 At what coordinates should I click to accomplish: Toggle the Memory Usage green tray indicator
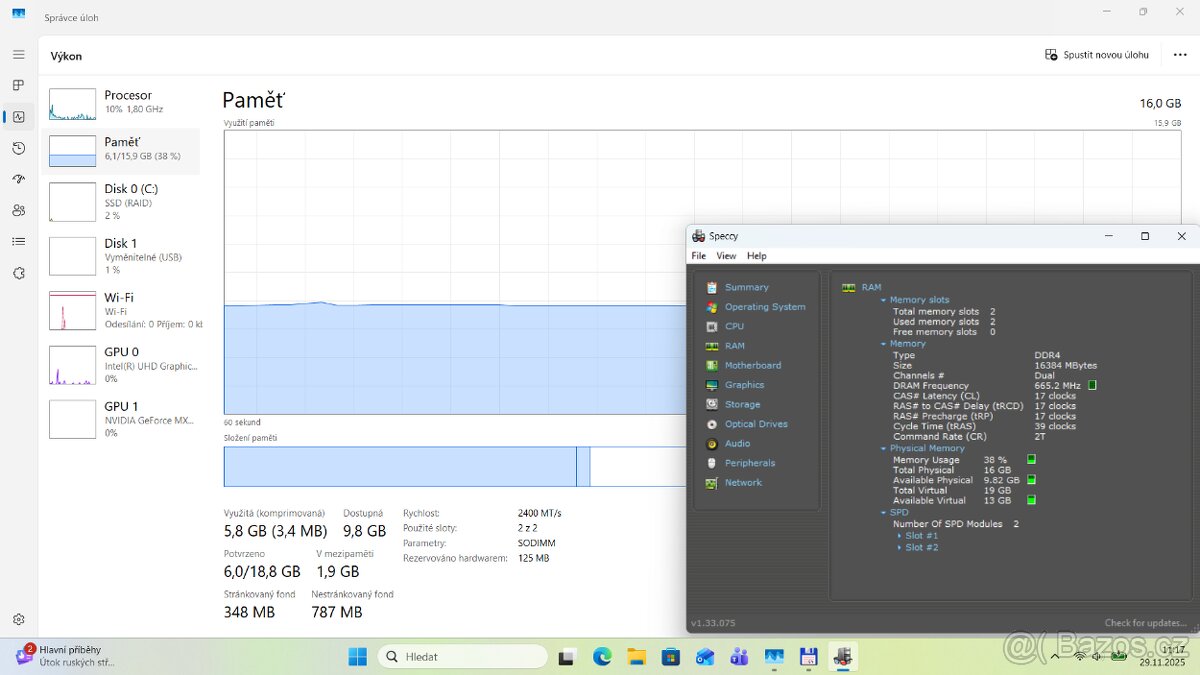click(1031, 459)
